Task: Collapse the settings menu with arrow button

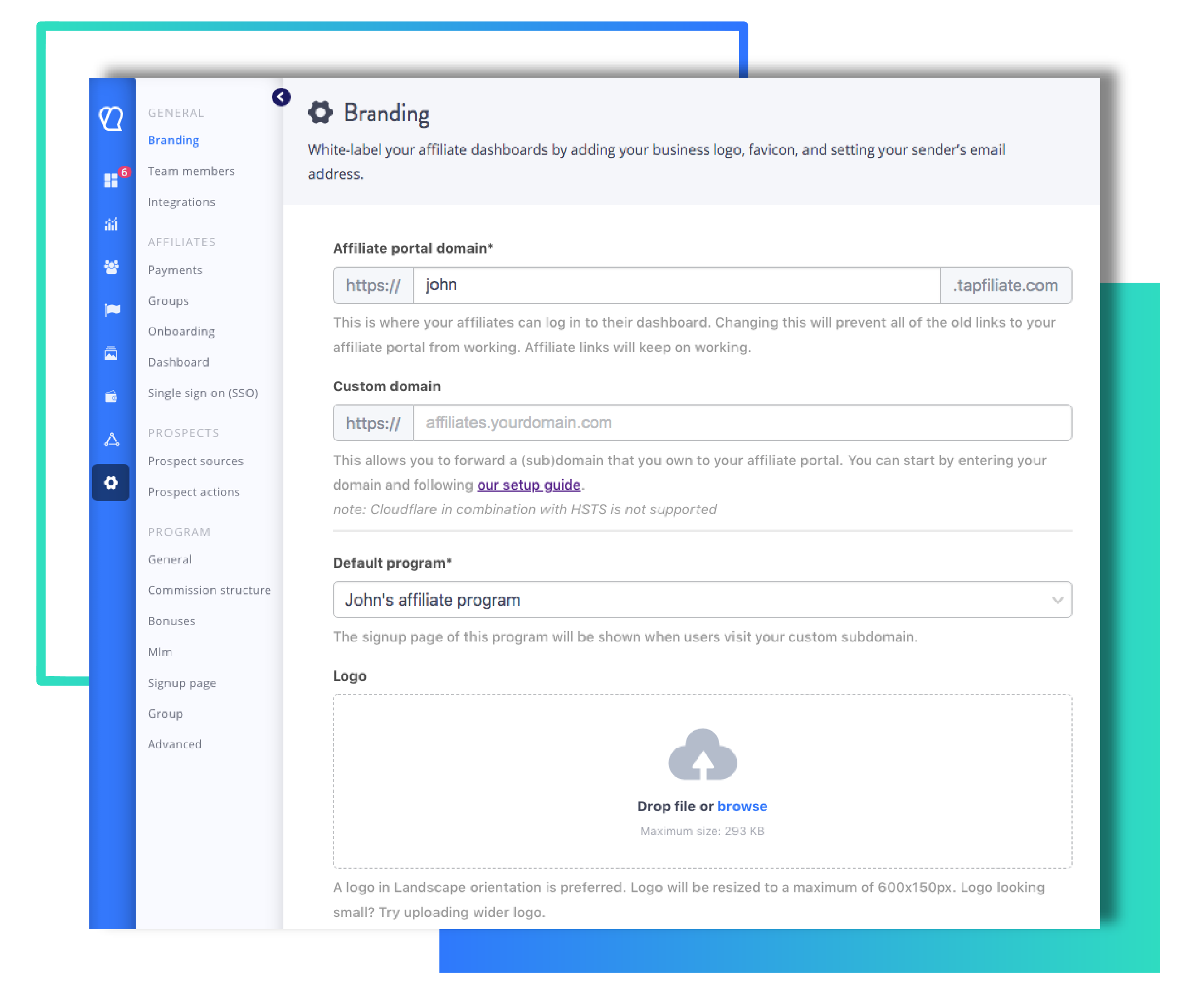Action: [280, 97]
